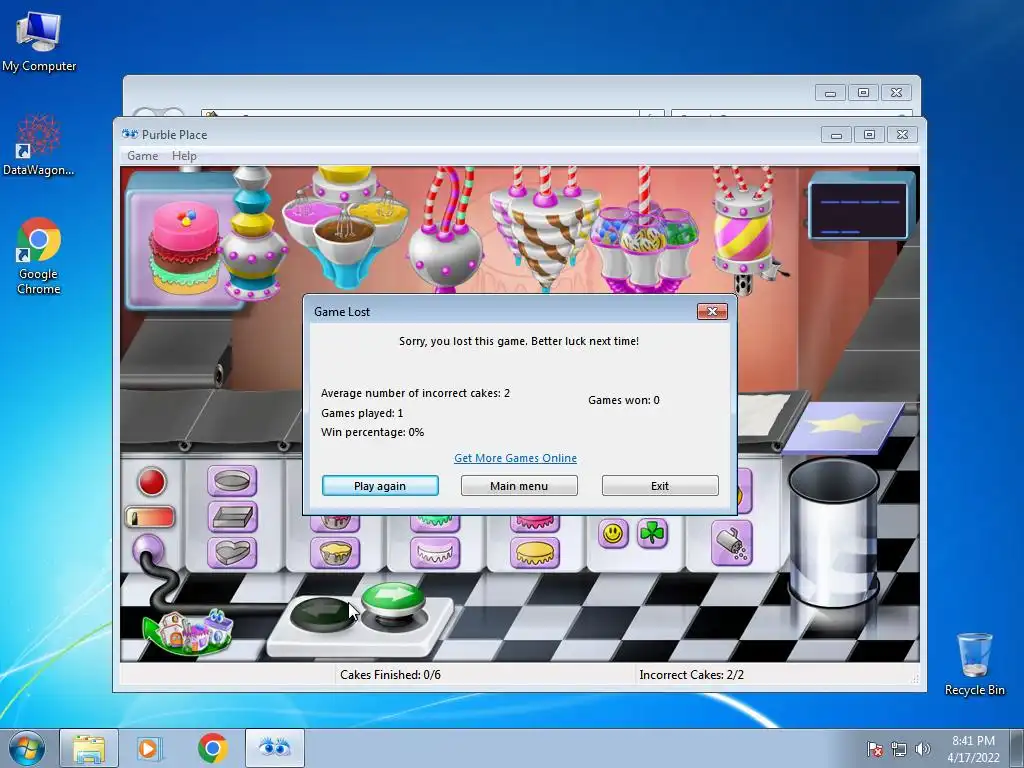The height and width of the screenshot is (768, 1024).
Task: Click the Action Center flag tray icon
Action: [x=874, y=749]
